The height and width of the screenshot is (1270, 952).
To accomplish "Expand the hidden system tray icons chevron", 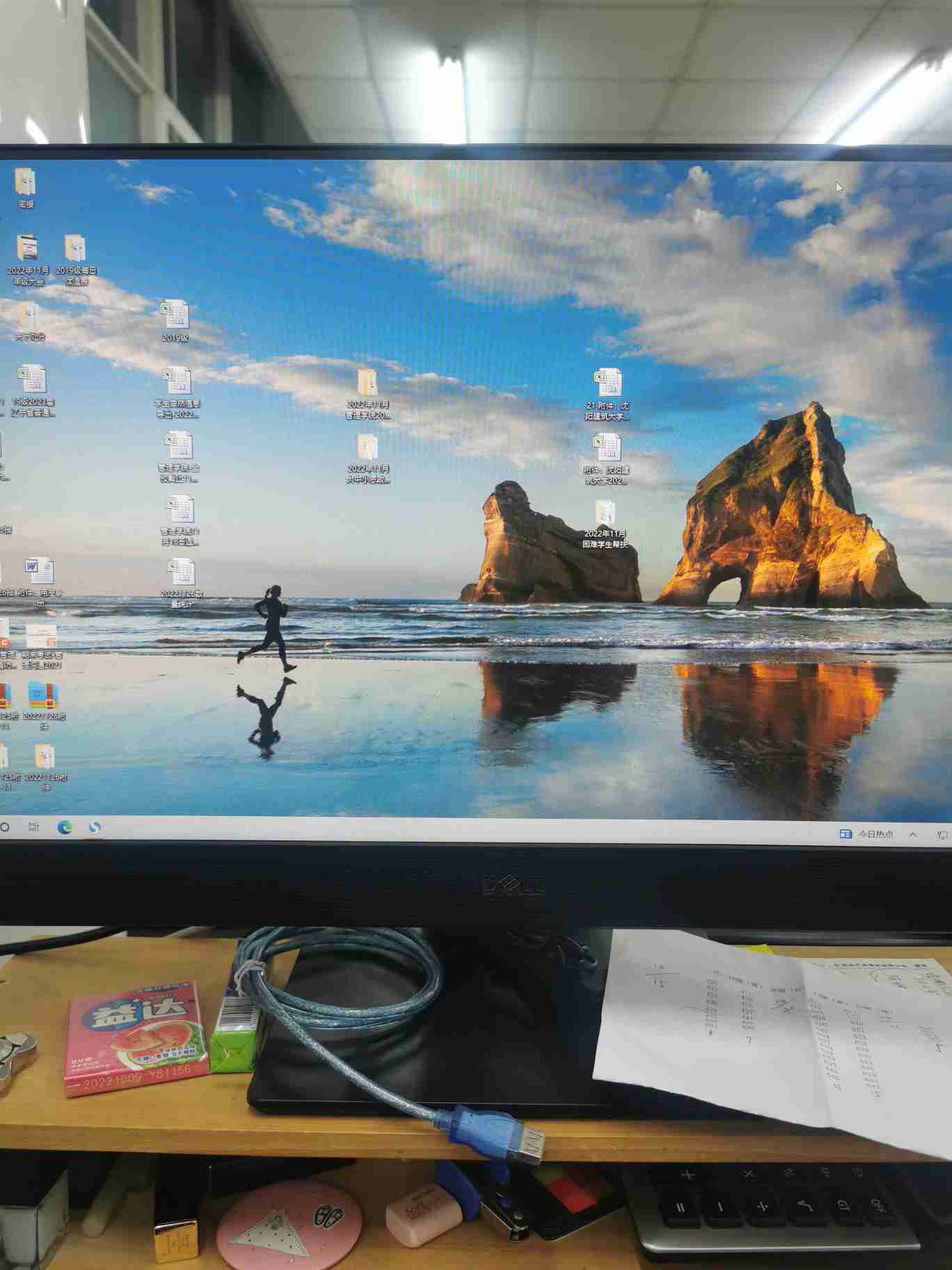I will click(x=913, y=834).
